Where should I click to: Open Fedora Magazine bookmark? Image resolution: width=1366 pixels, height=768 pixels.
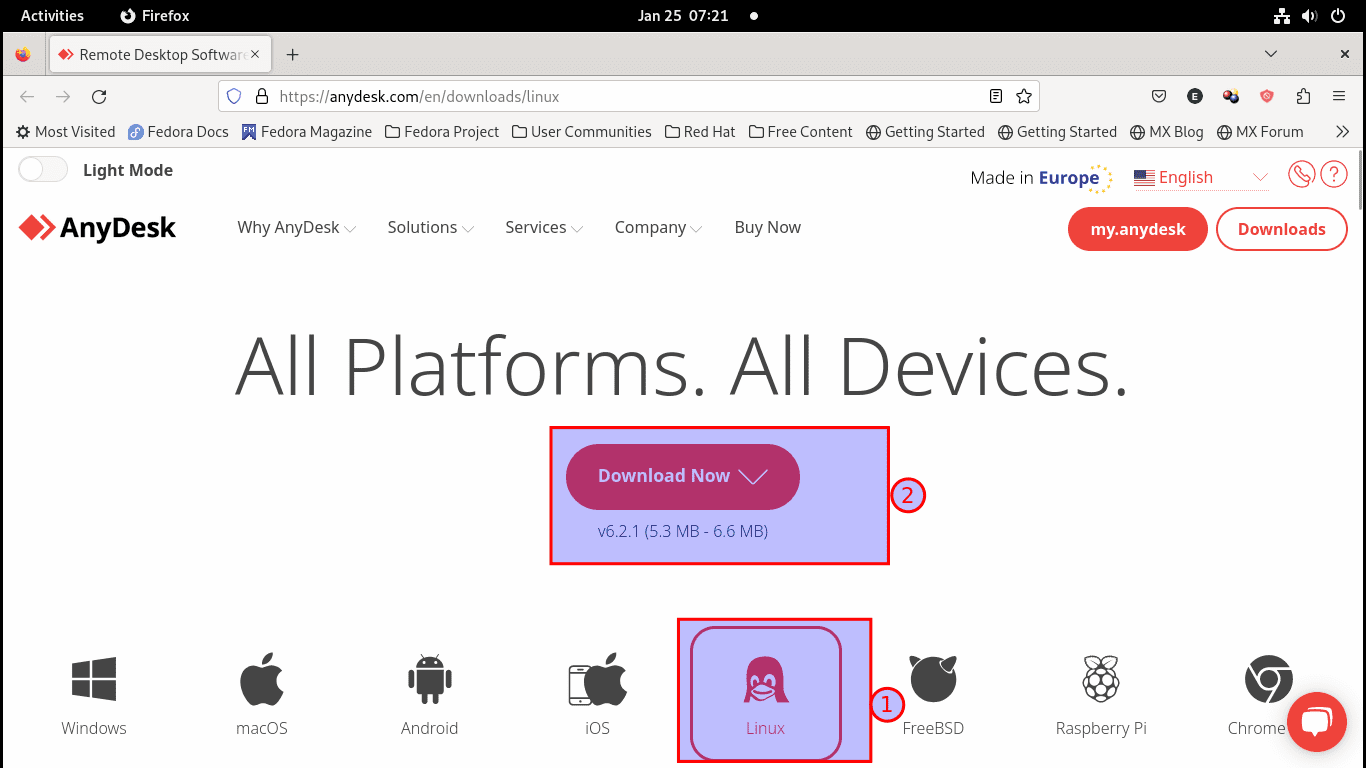pos(306,132)
